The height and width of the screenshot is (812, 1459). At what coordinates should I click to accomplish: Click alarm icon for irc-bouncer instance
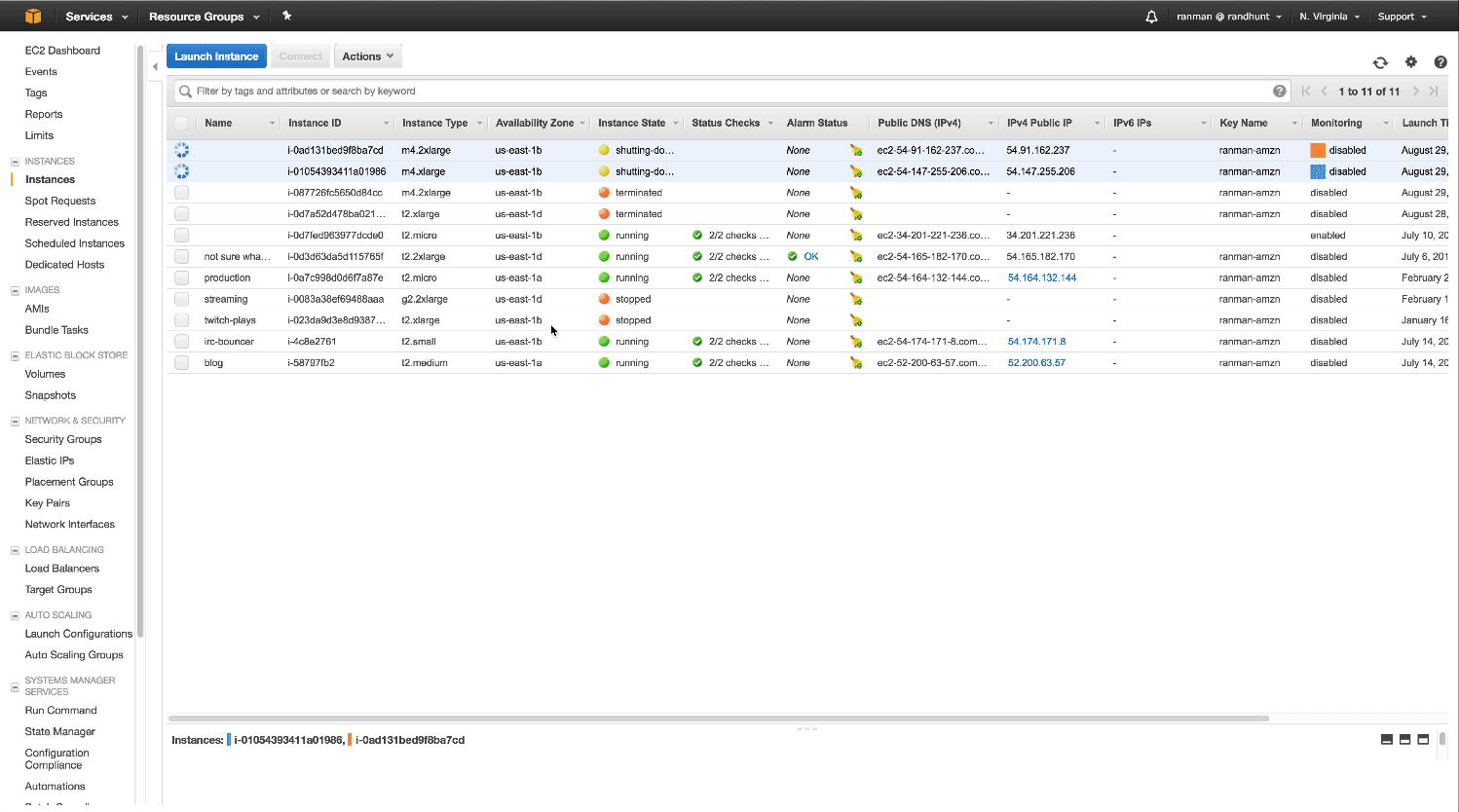[x=856, y=342]
